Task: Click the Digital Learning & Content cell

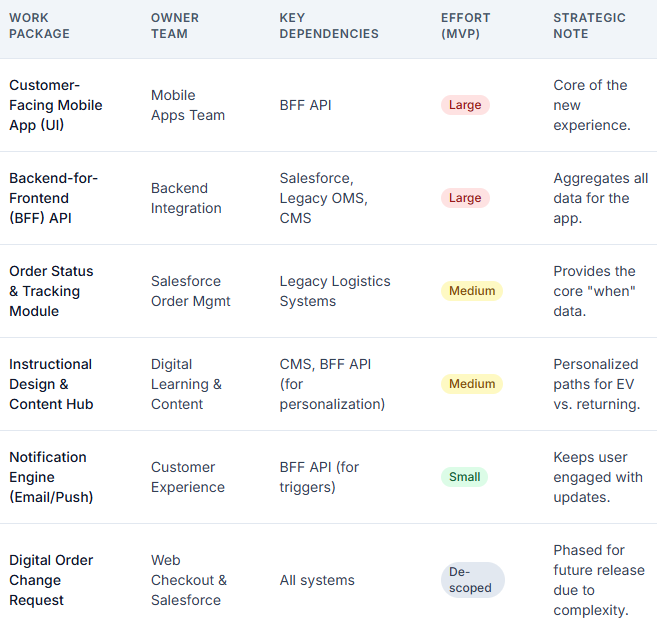Action: tap(186, 384)
